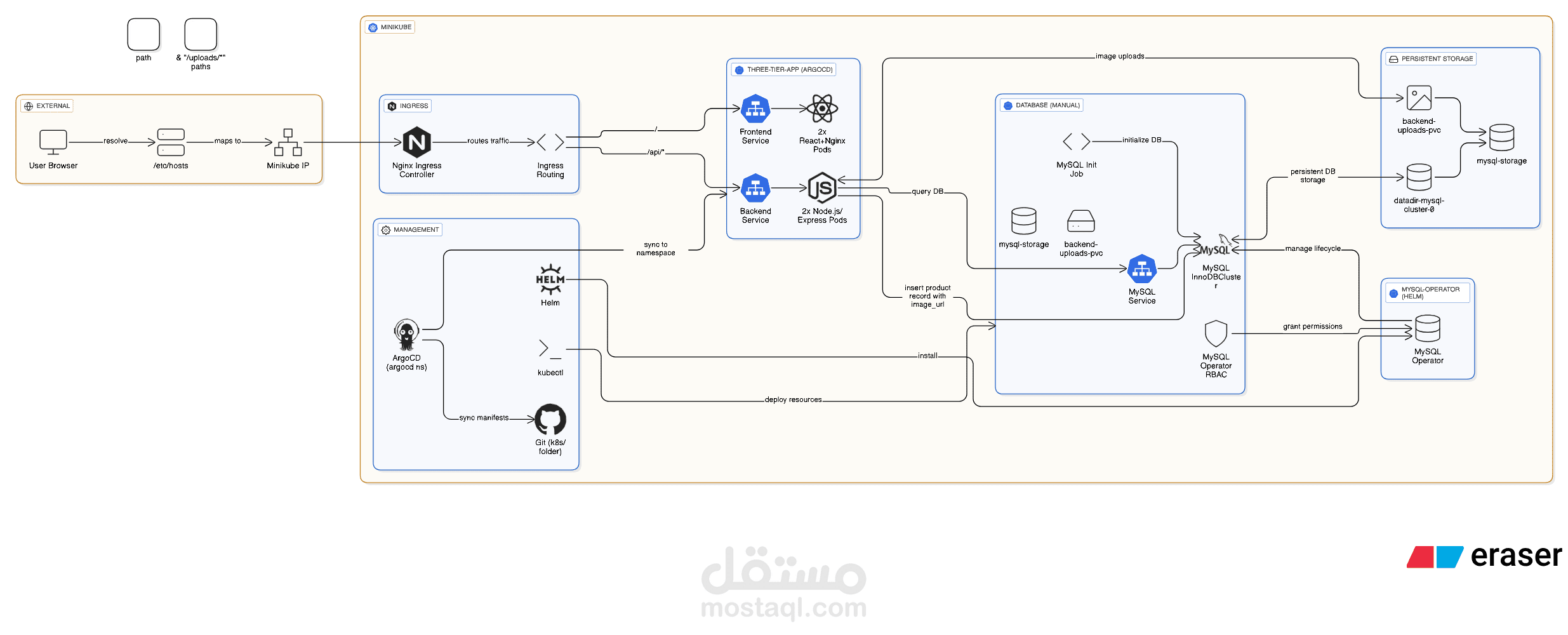Select the Helm icon in Management
Image resolution: width=1568 pixels, height=635 pixels.
tap(550, 279)
